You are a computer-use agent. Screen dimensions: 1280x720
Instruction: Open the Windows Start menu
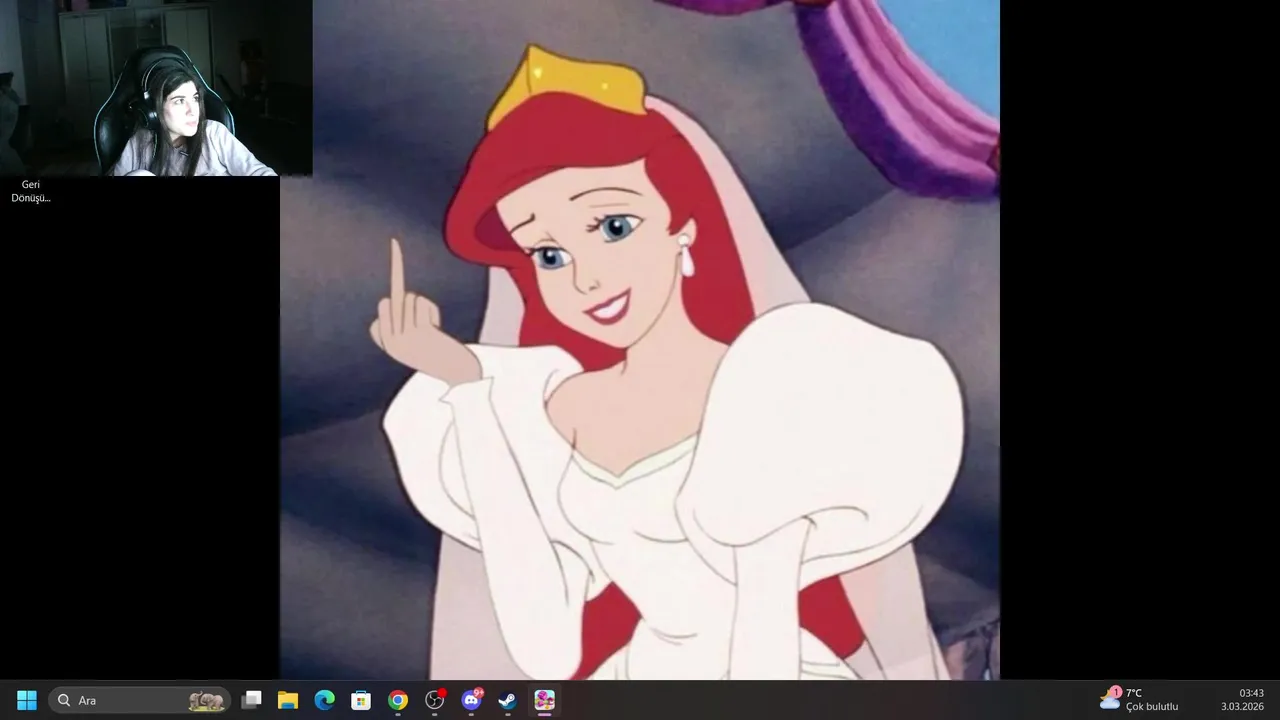[27, 700]
